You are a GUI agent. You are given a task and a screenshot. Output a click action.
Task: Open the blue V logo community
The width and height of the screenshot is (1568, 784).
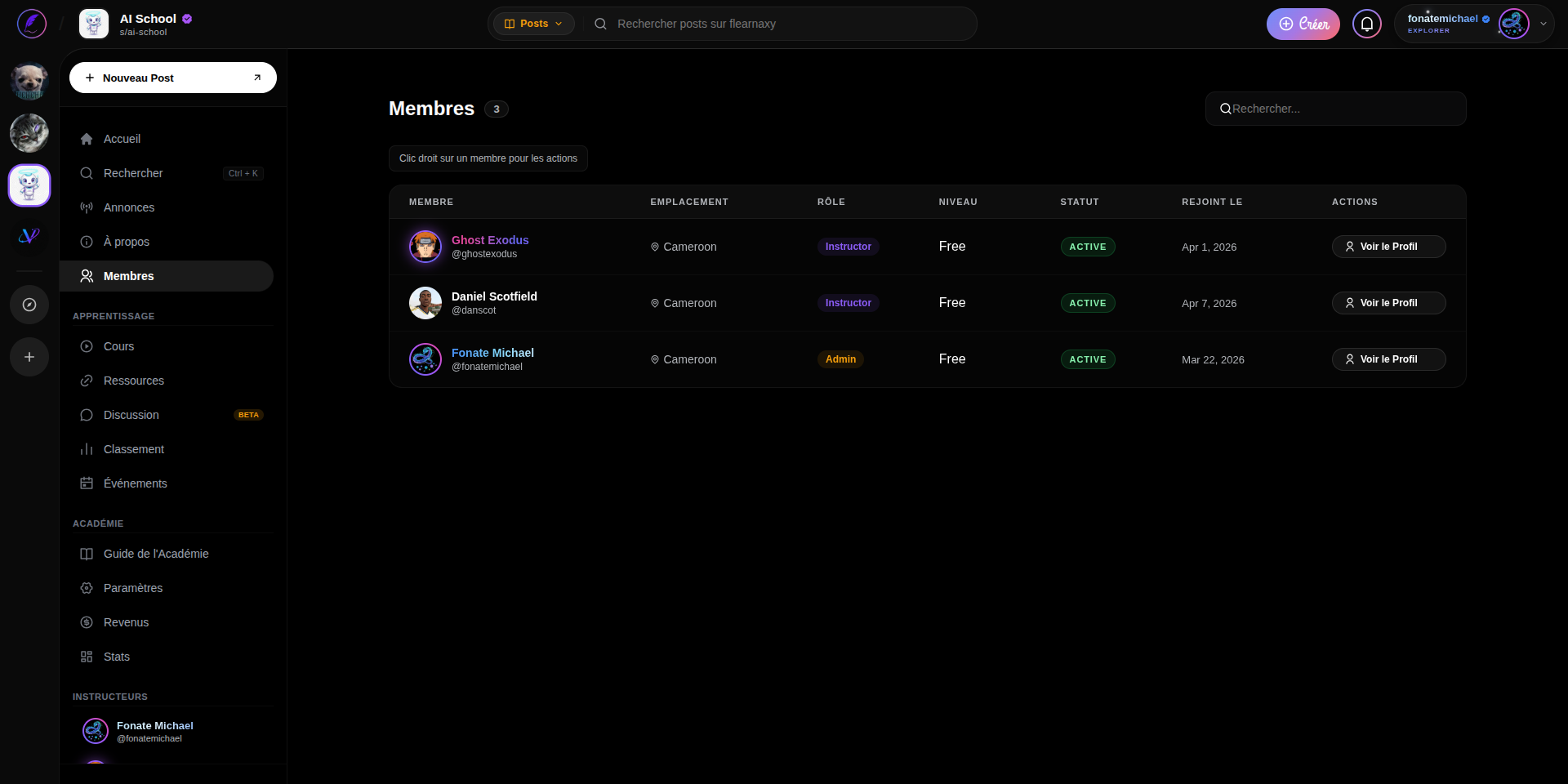coord(29,236)
